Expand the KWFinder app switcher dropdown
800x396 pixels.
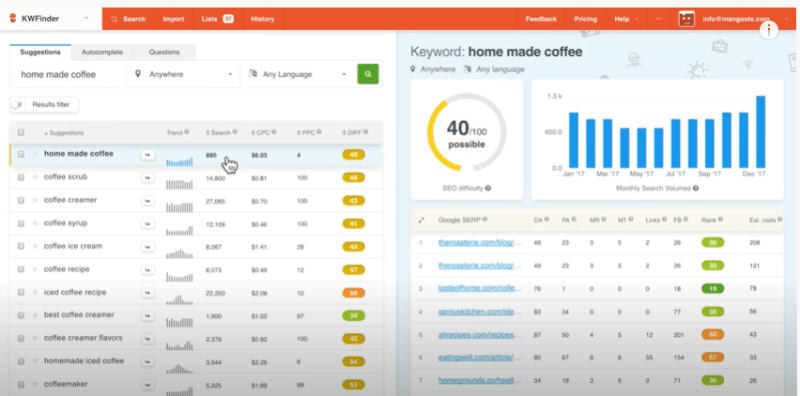[86, 18]
